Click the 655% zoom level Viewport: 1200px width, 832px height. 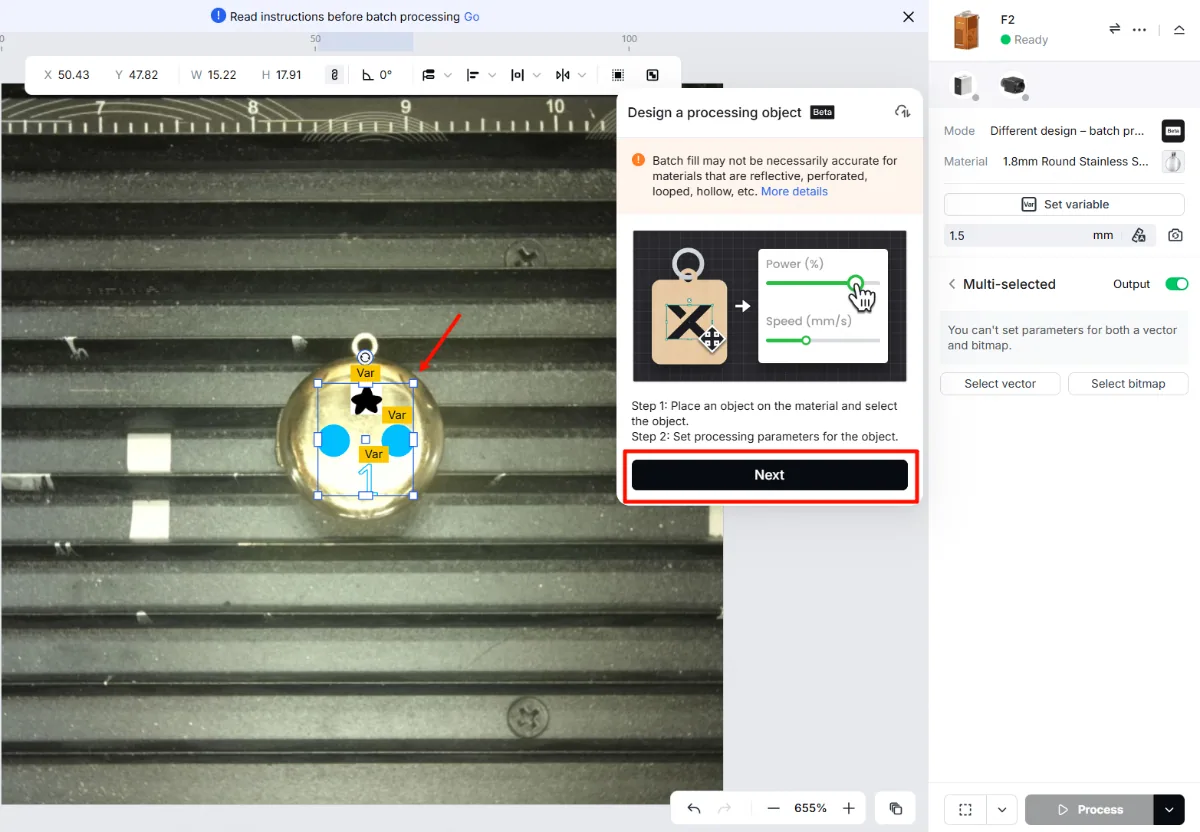(810, 808)
